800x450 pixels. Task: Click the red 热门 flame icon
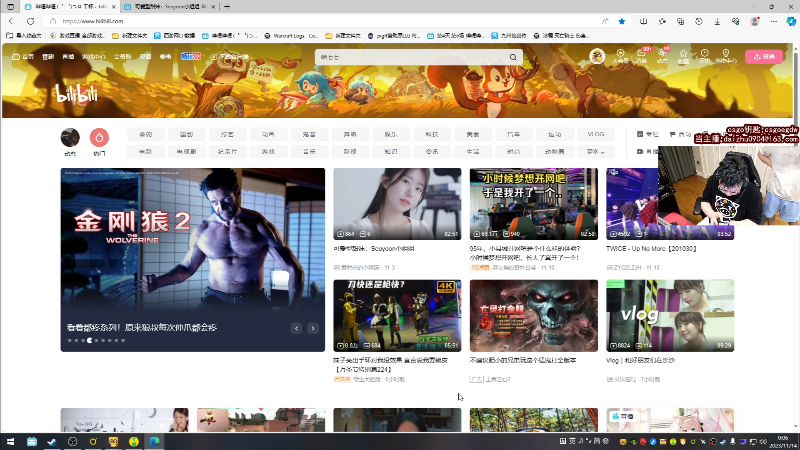[99, 138]
